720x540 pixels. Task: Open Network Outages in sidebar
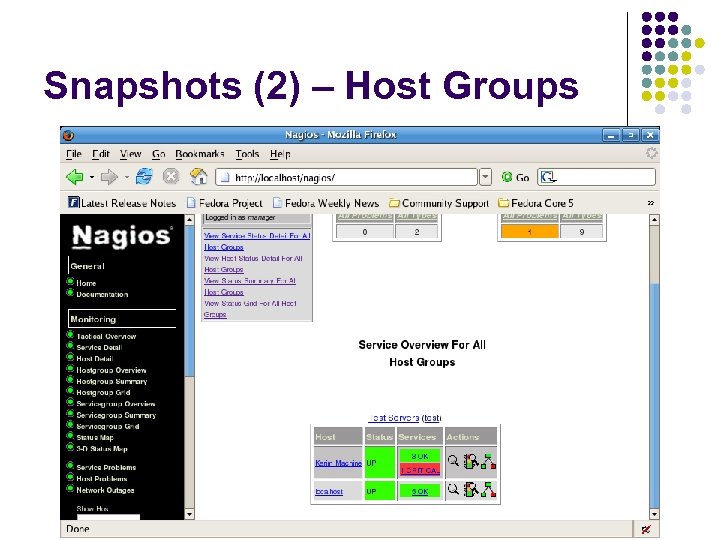pos(105,490)
